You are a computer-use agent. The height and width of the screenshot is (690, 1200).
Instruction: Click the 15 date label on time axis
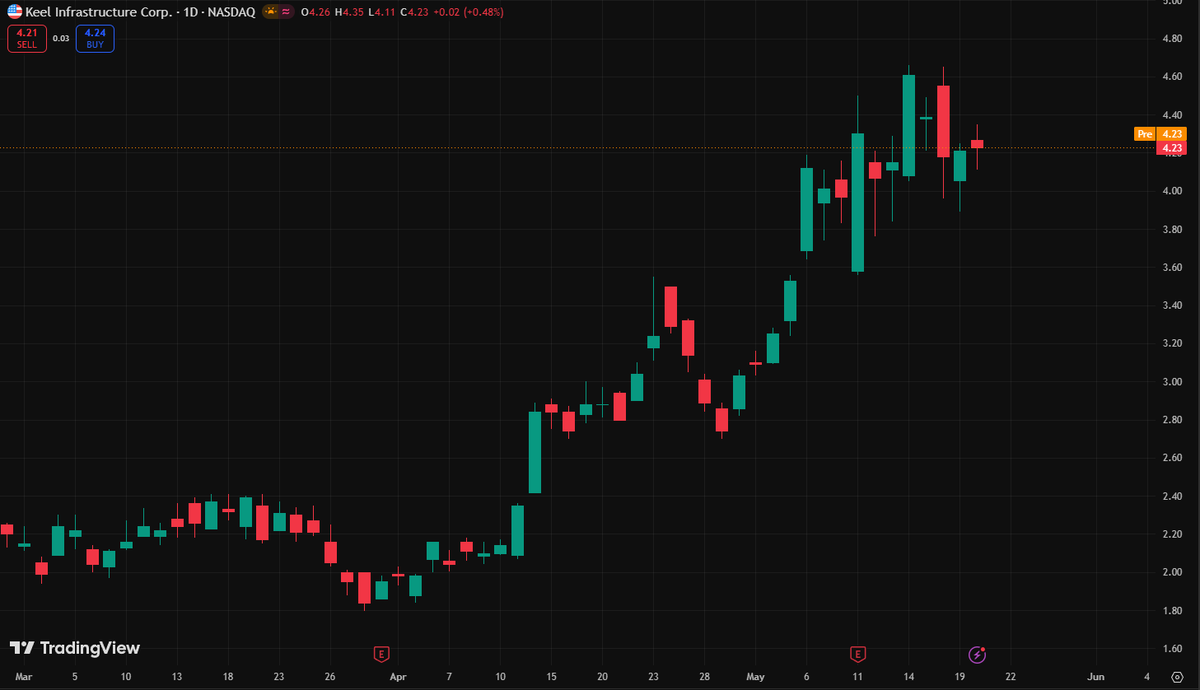[551, 677]
